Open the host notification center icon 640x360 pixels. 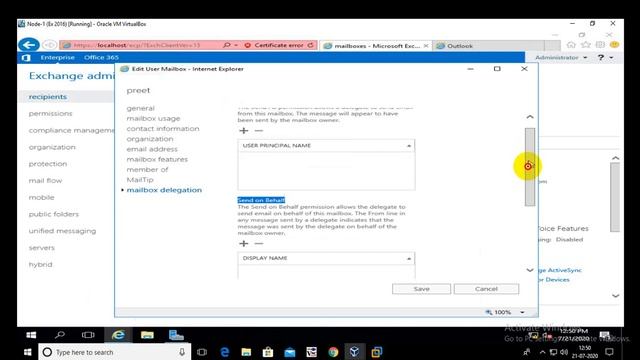pyautogui.click(x=609, y=352)
